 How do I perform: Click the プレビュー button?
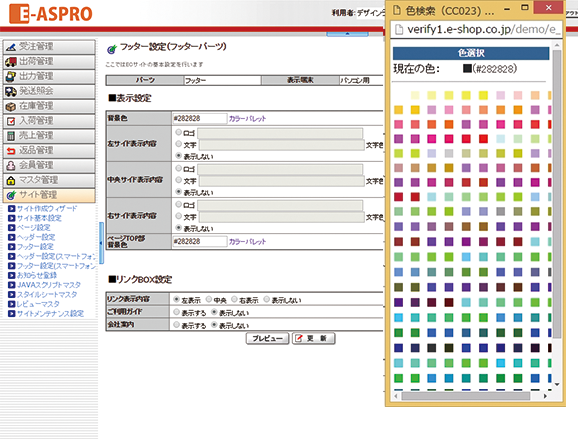point(268,338)
